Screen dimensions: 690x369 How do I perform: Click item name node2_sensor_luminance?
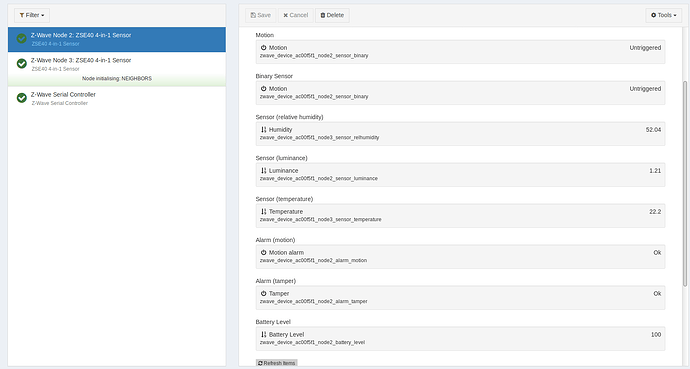[x=319, y=179]
